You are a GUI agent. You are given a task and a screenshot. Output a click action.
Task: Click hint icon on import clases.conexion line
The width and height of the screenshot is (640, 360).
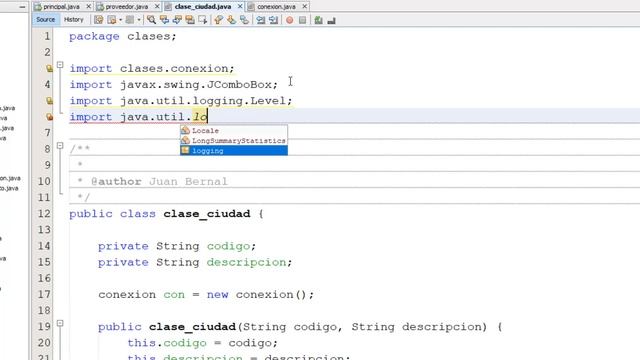pos(49,69)
